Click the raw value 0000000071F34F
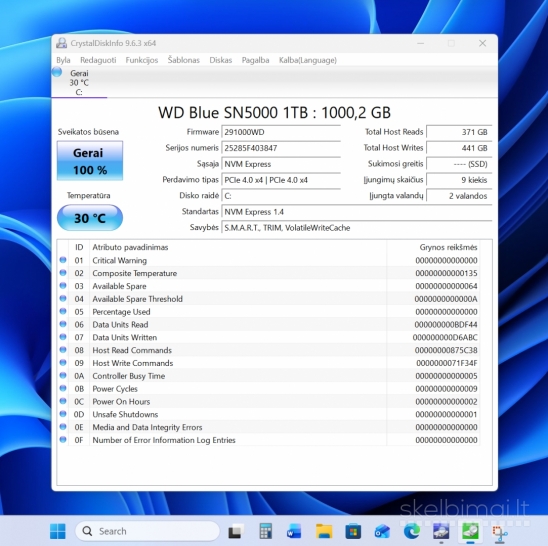 [447, 363]
